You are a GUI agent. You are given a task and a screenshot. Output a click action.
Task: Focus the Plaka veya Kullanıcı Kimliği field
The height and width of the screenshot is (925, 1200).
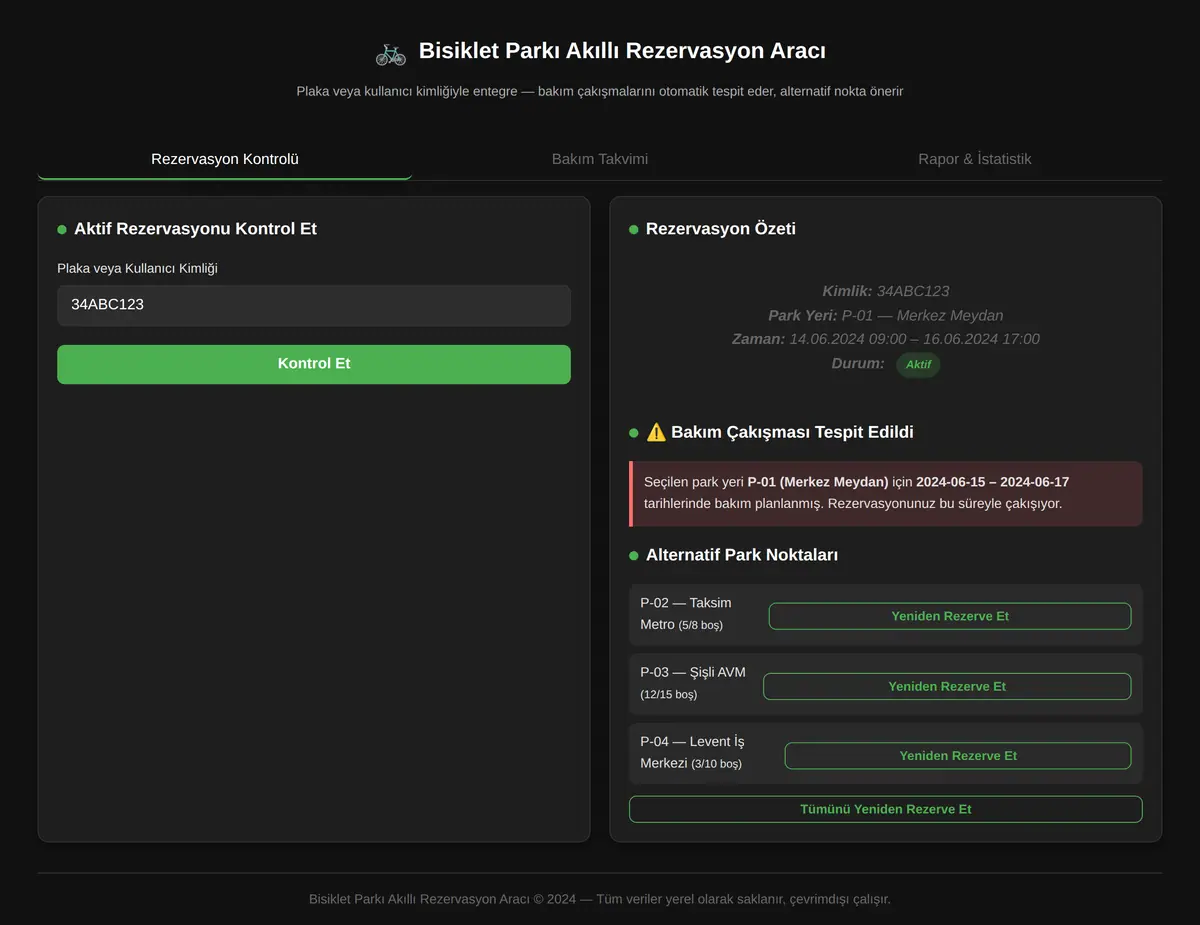coord(314,305)
